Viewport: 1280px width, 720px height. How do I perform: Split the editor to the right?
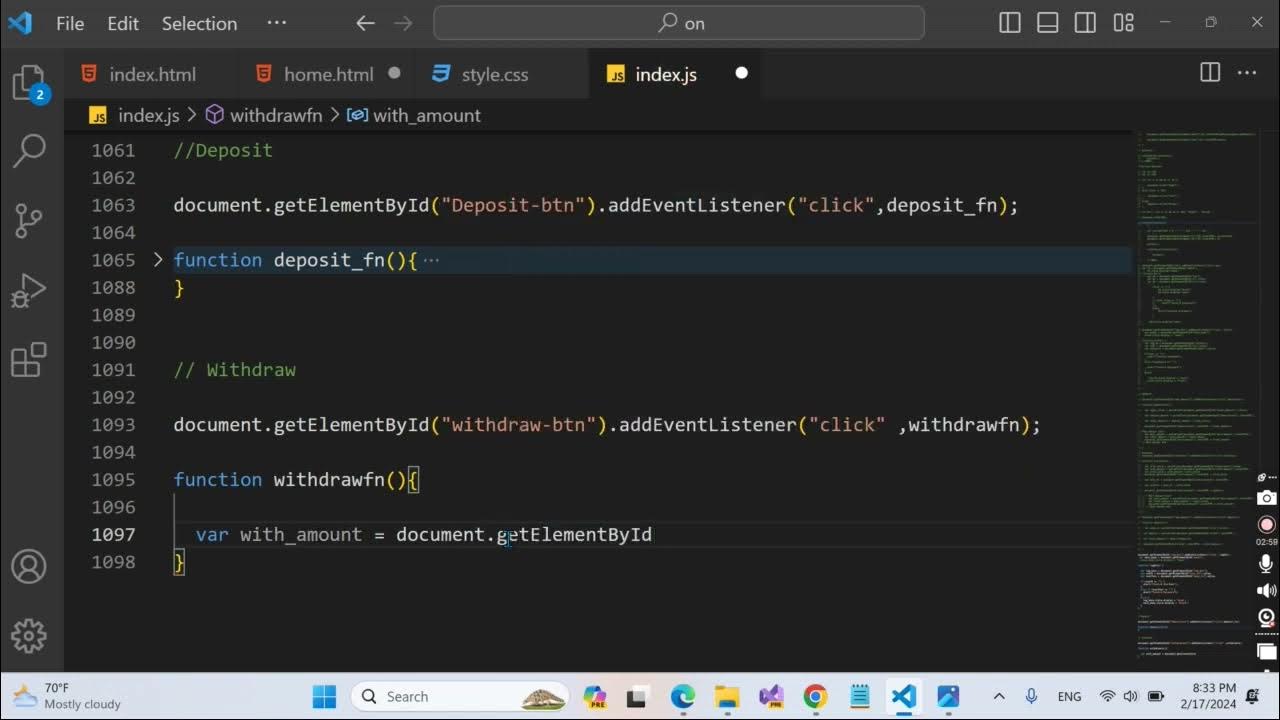[x=1210, y=72]
